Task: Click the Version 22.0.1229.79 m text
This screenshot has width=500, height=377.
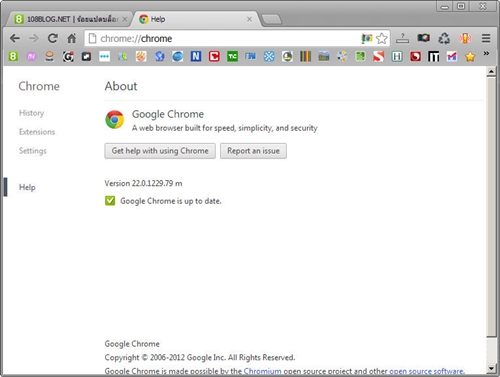Action: click(143, 183)
